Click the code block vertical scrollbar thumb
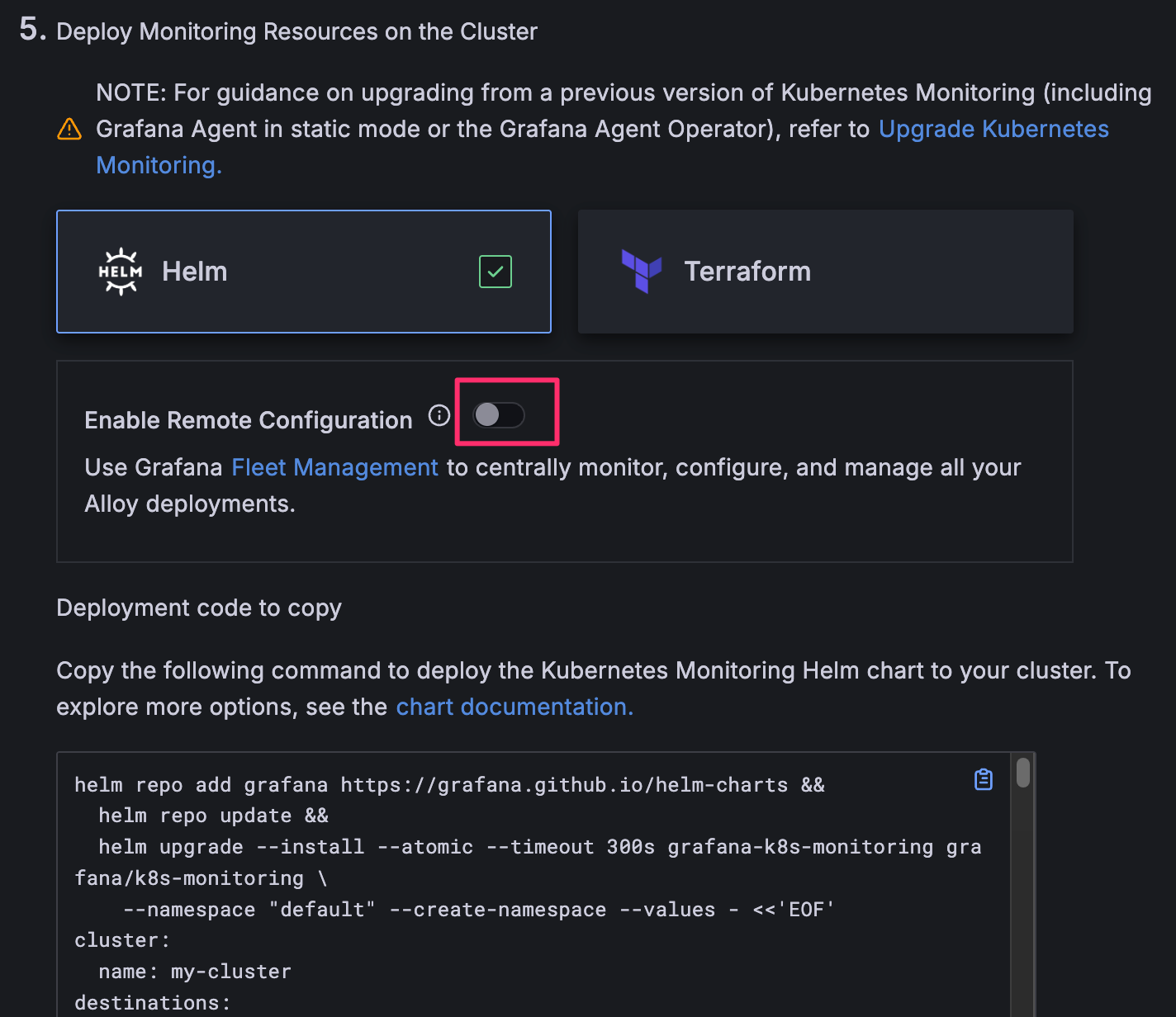This screenshot has height=1017, width=1176. [x=1023, y=773]
